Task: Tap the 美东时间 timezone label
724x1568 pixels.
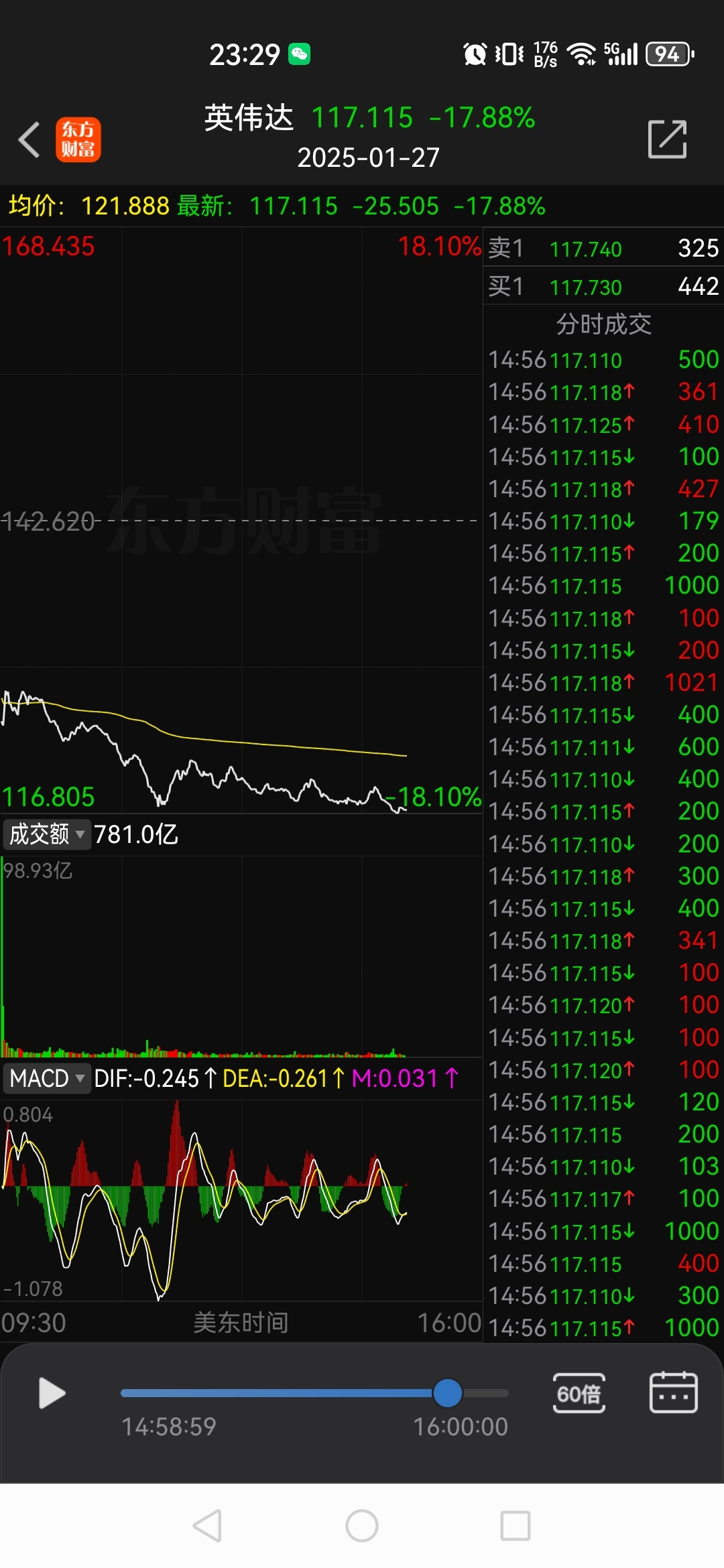Action: [x=241, y=1323]
